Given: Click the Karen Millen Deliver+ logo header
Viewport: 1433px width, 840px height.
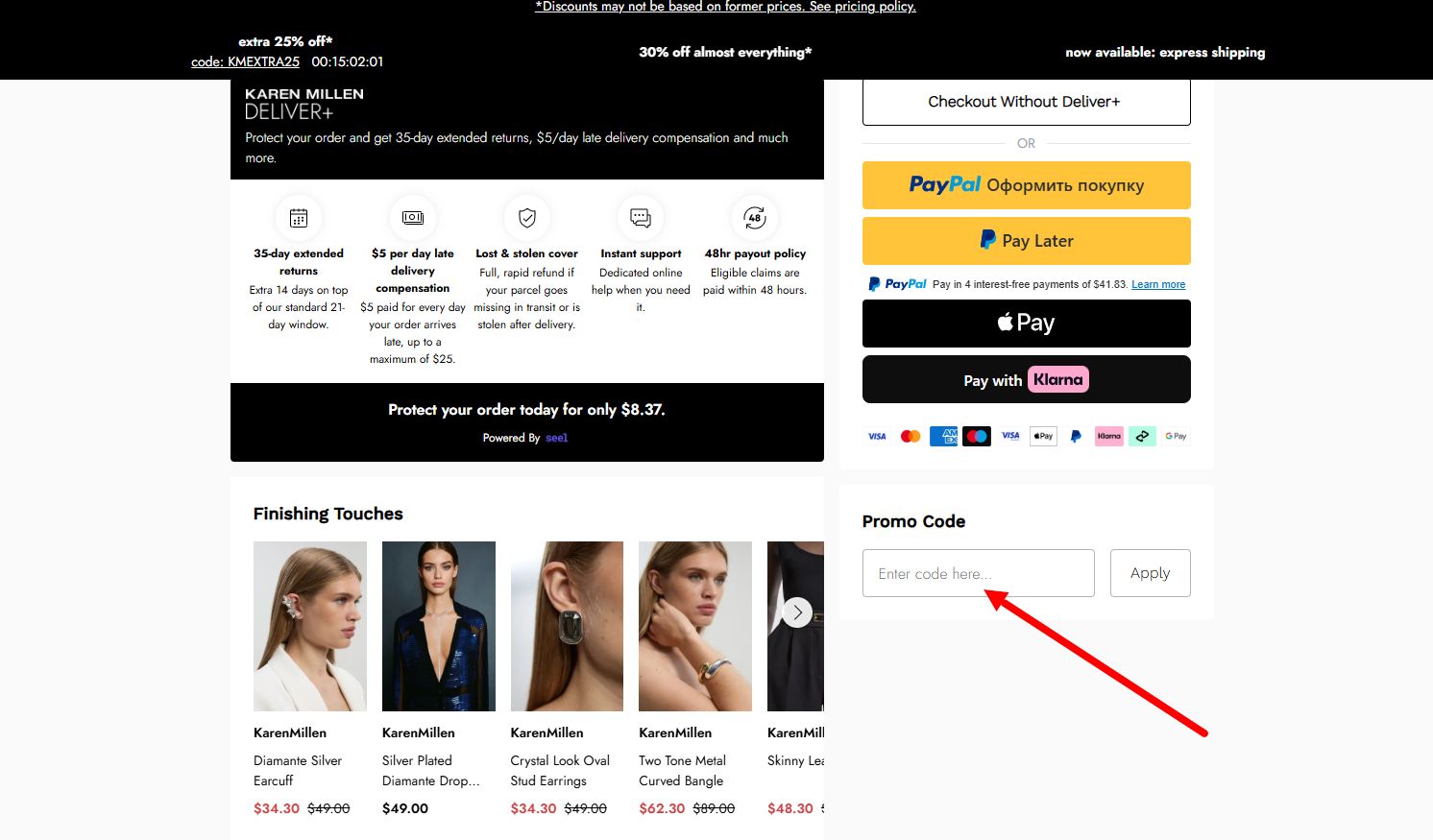Looking at the screenshot, I should point(304,103).
